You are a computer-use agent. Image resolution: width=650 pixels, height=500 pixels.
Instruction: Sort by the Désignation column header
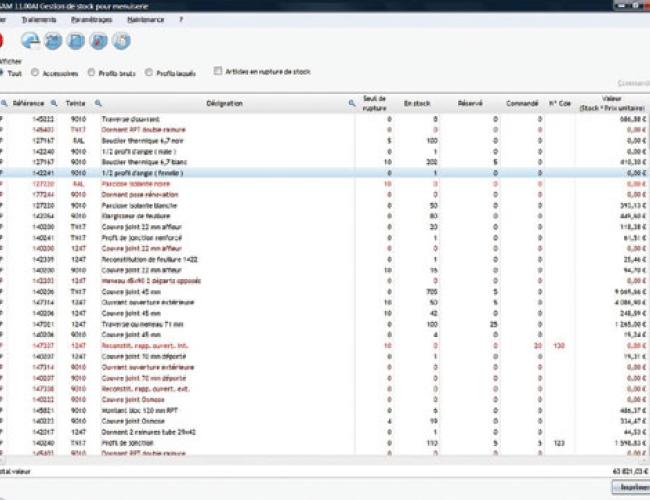(x=224, y=103)
